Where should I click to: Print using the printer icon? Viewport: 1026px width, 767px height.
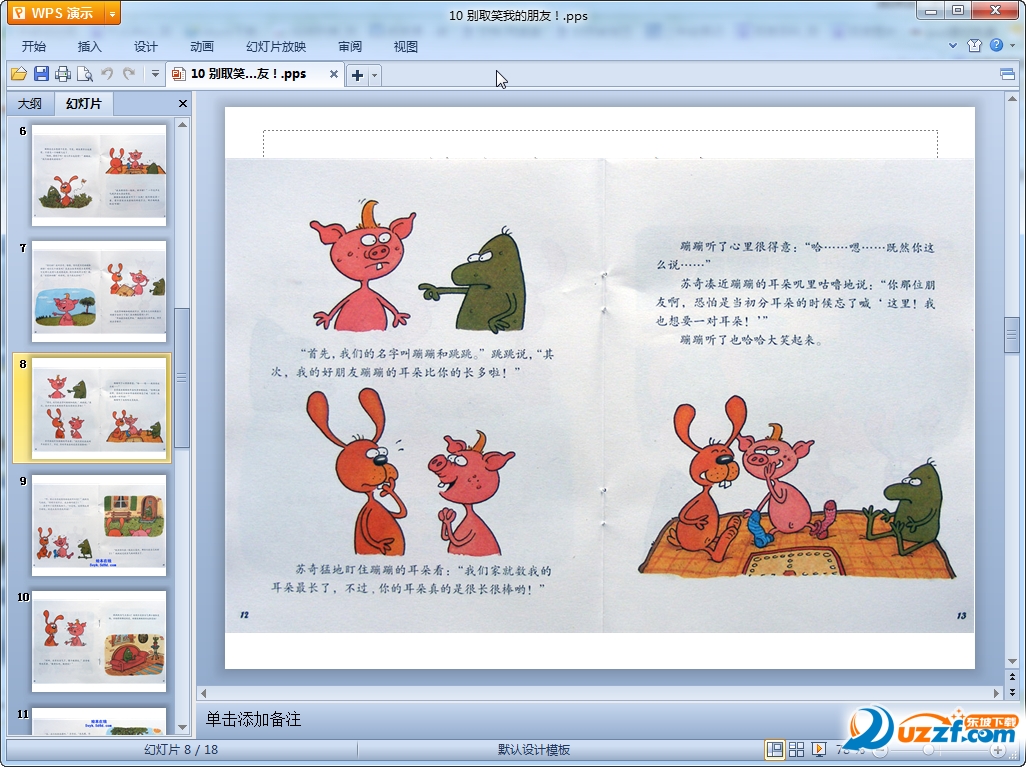(x=63, y=74)
